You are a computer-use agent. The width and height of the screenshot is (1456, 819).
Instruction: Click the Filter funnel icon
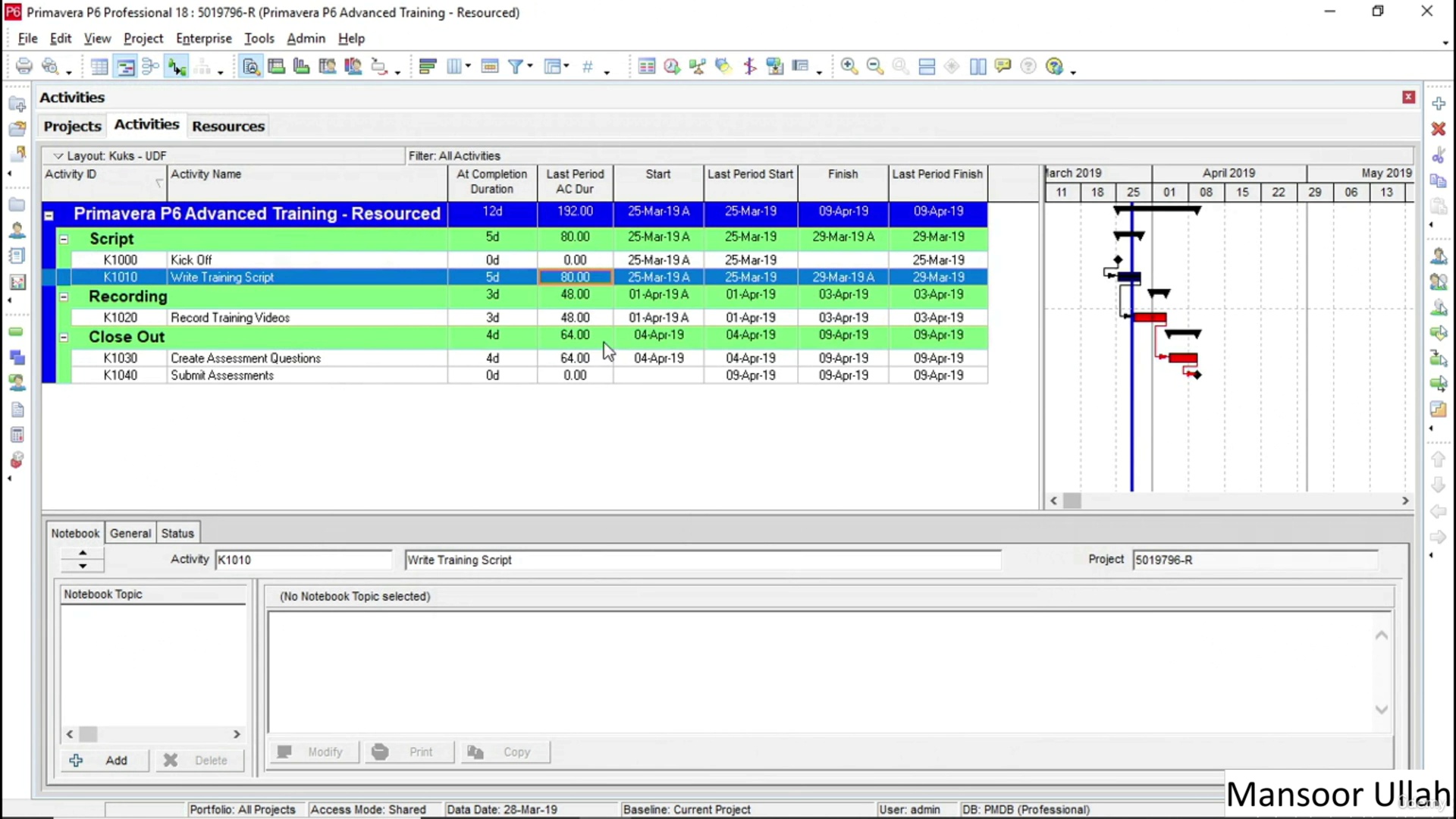516,67
